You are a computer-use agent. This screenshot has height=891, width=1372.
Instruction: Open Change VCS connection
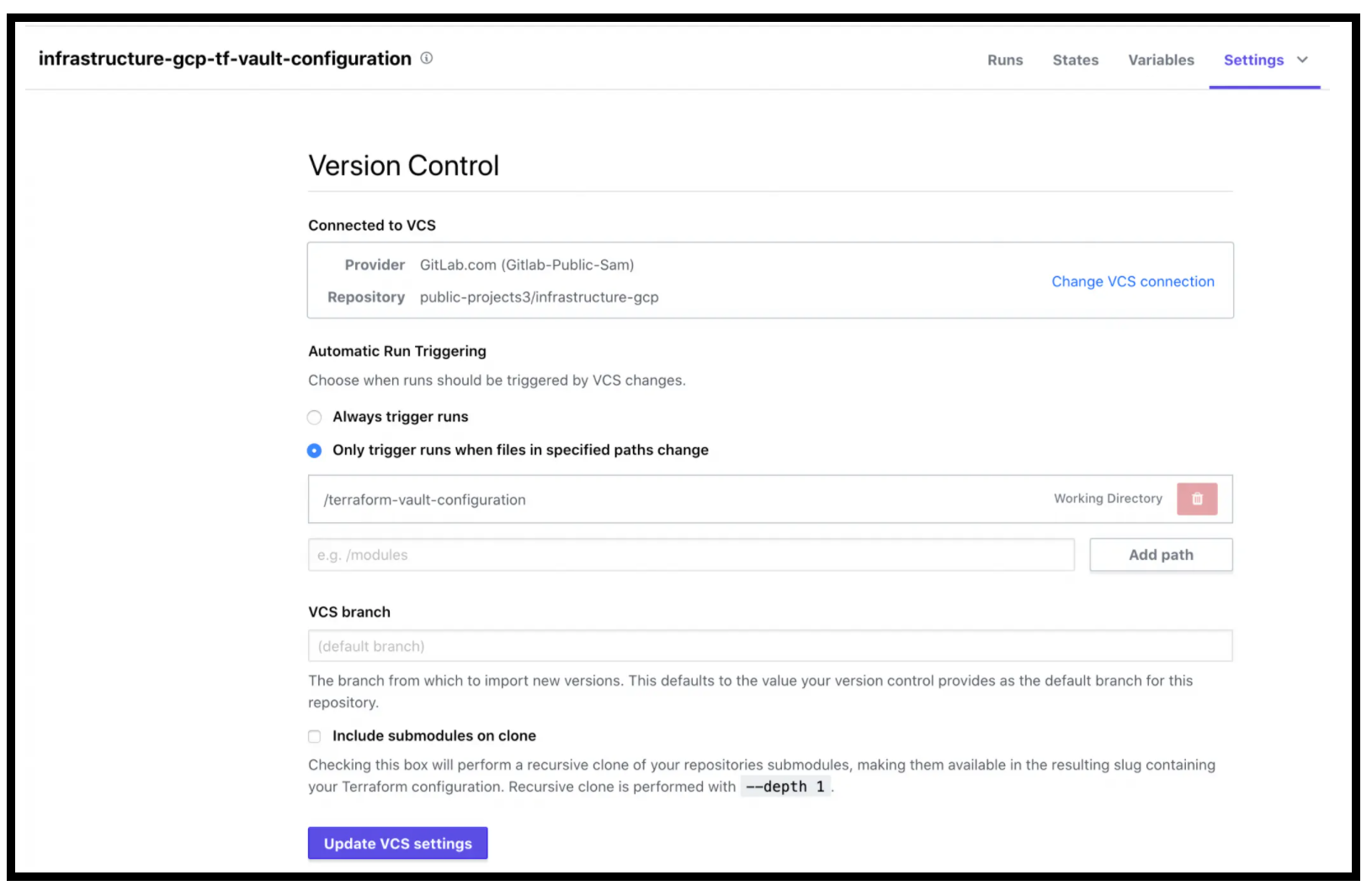click(1132, 281)
